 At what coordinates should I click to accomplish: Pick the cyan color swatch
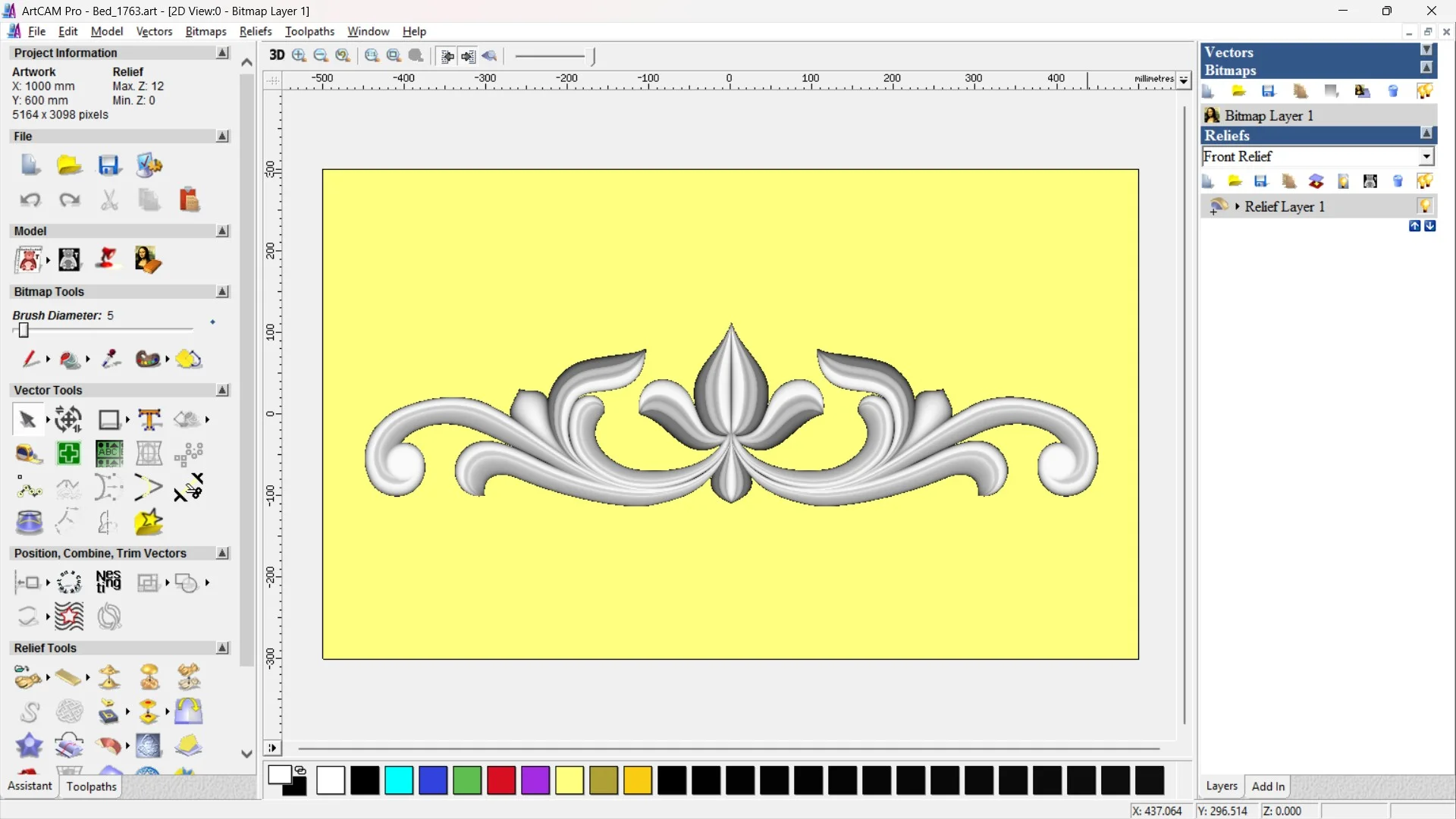pyautogui.click(x=399, y=780)
